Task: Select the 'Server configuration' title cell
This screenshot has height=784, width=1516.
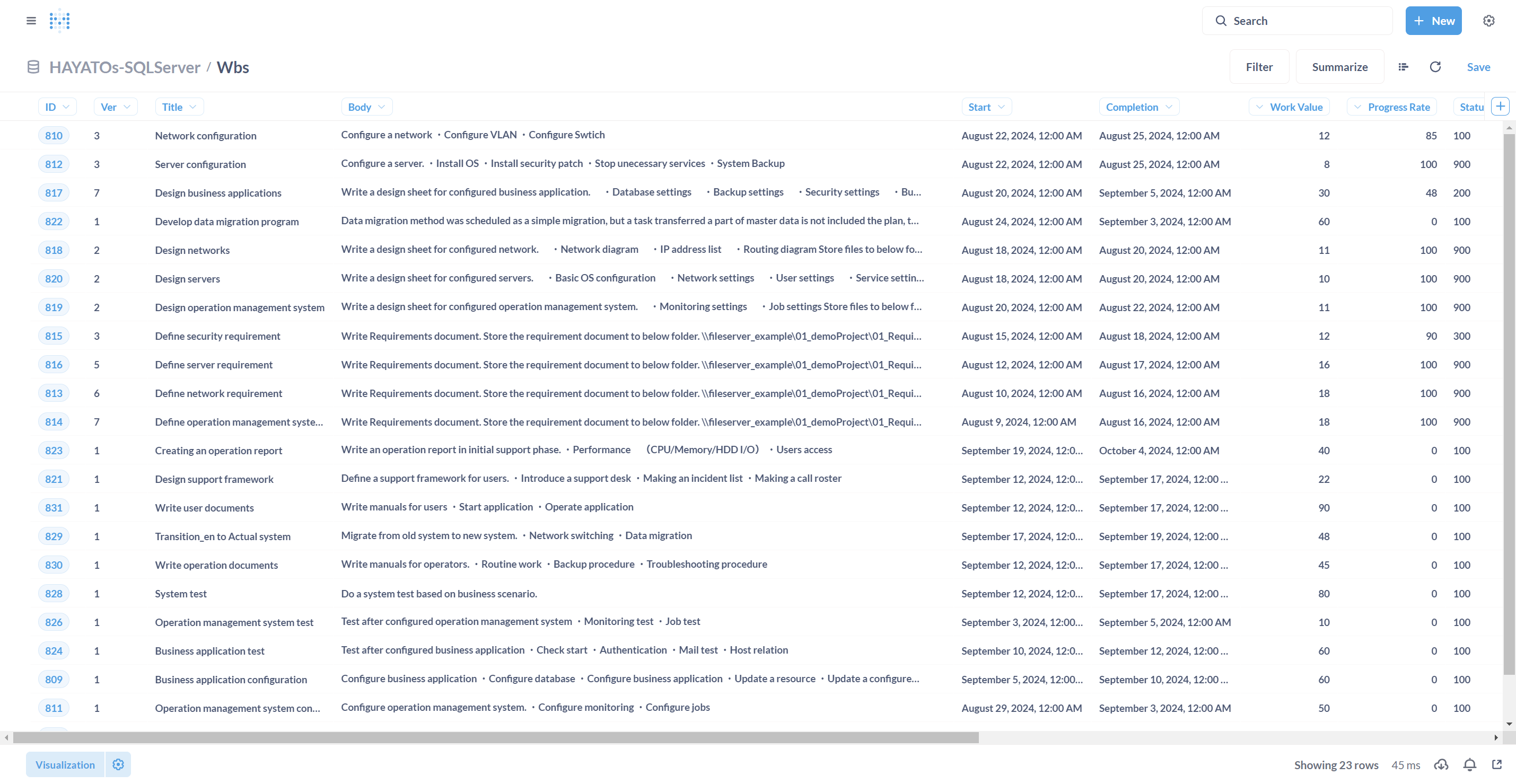Action: pos(200,164)
